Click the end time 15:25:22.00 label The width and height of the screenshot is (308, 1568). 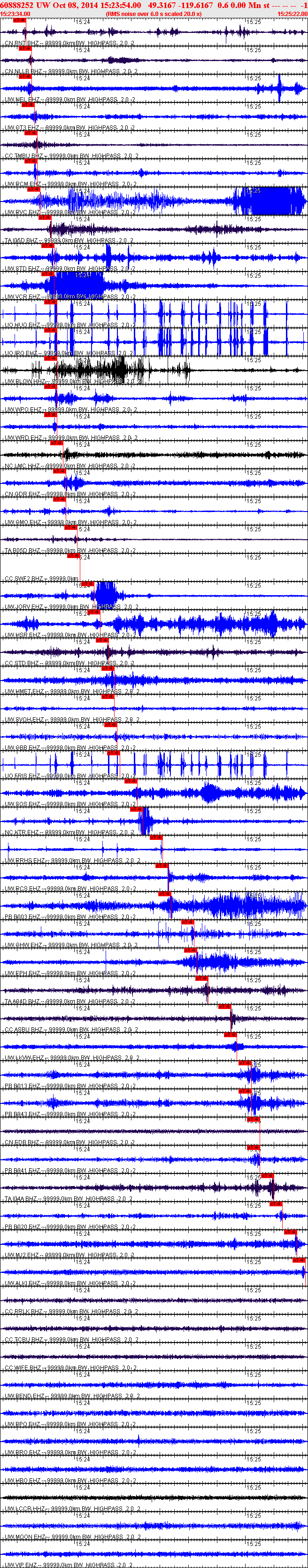[292, 14]
